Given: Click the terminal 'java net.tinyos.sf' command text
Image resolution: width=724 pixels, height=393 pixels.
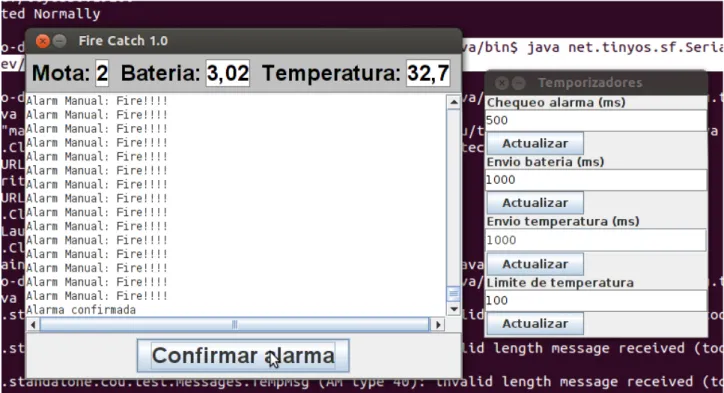Looking at the screenshot, I should click(625, 48).
